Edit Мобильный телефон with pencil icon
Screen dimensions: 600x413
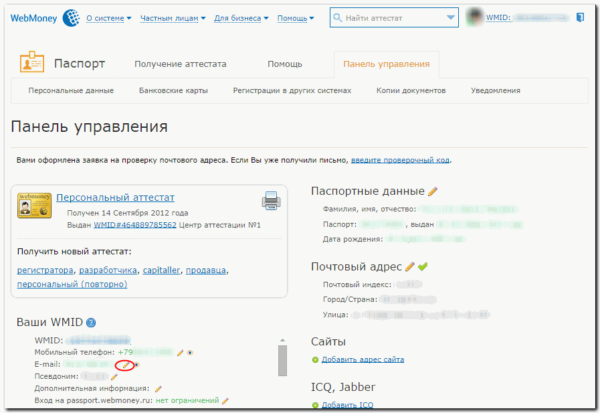180,353
